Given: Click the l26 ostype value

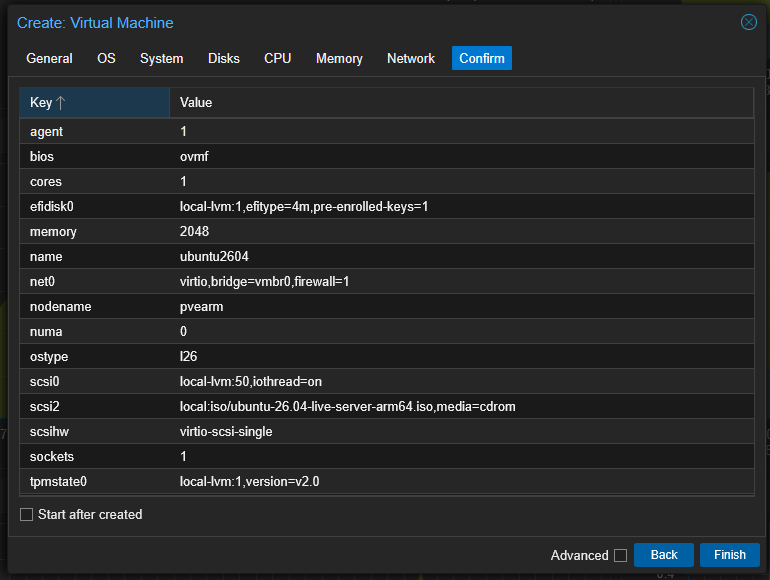Looking at the screenshot, I should (x=188, y=356).
